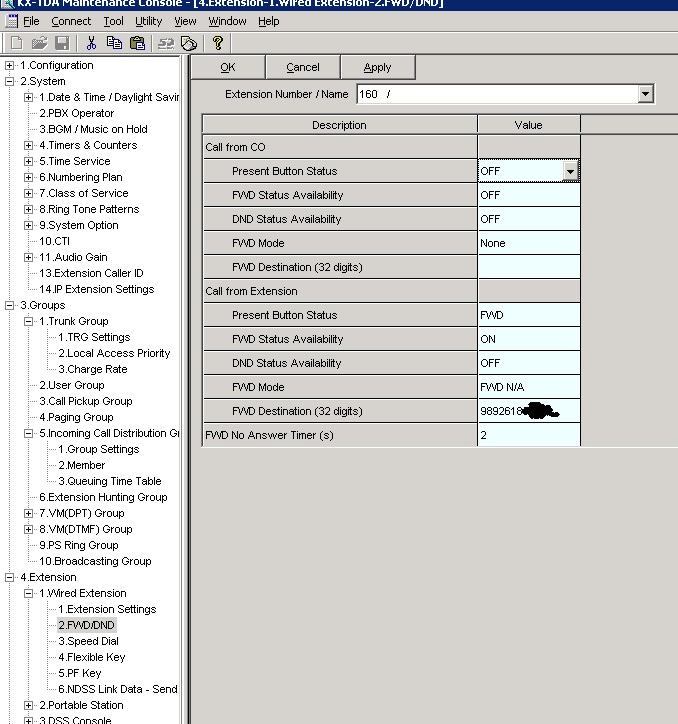Click the FWD No Answer Timer value

coord(529,435)
